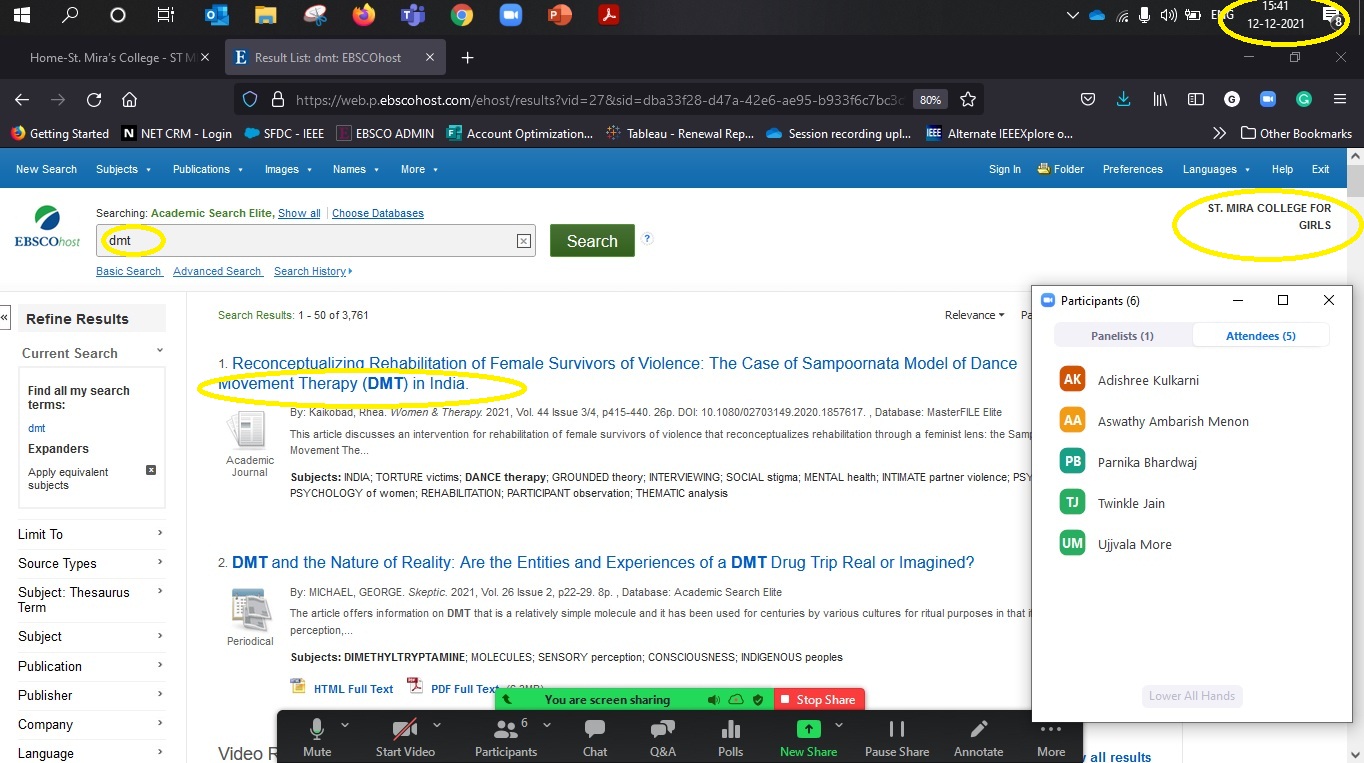Go to the browser home page
The width and height of the screenshot is (1364, 763).
pos(129,99)
